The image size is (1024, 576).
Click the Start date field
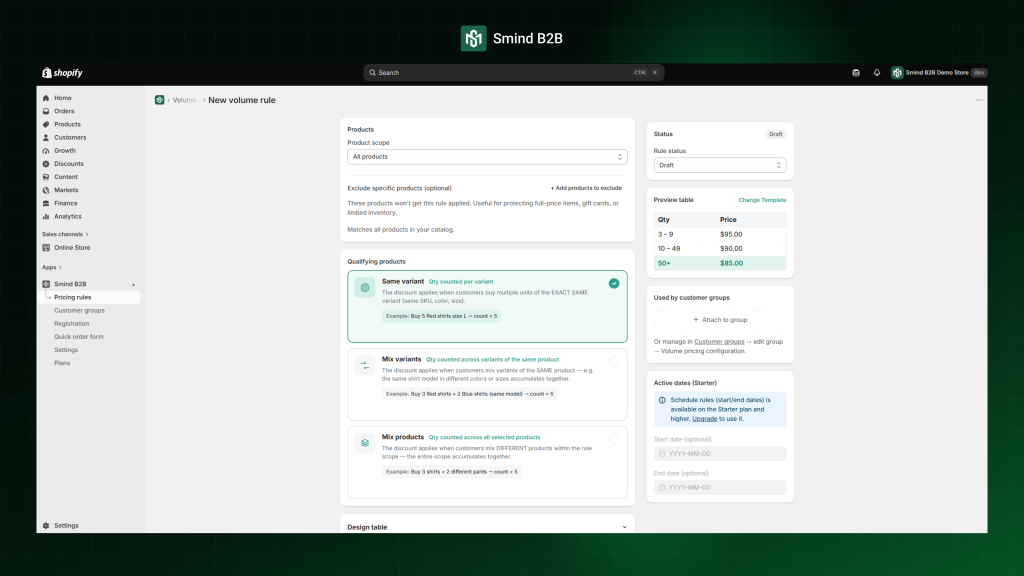click(x=720, y=453)
